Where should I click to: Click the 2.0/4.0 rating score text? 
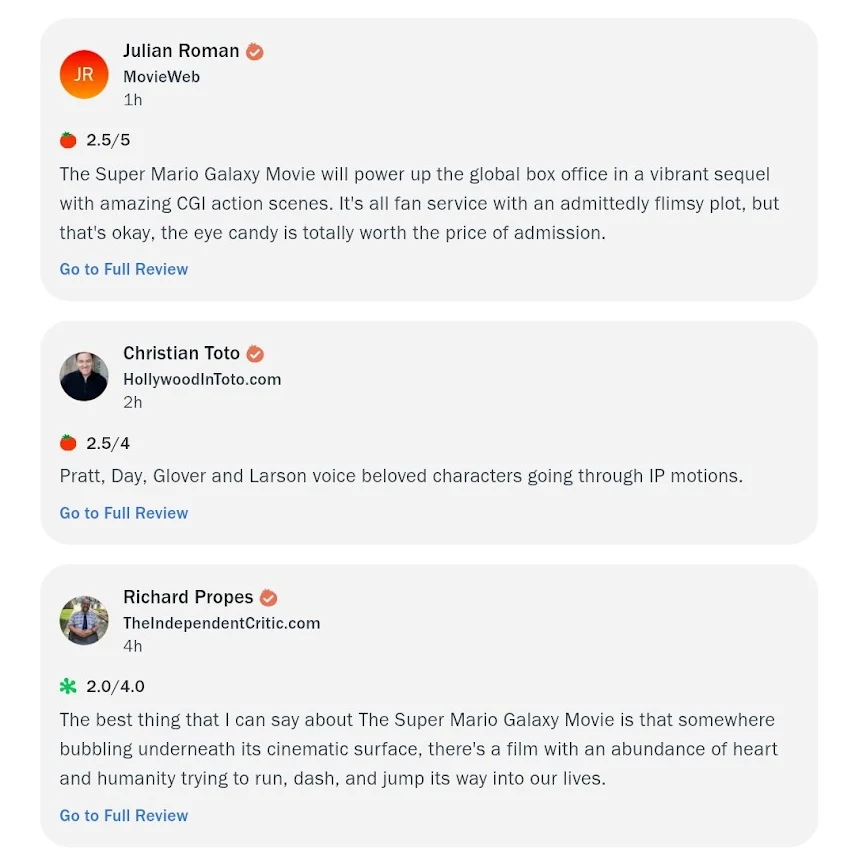pos(116,686)
